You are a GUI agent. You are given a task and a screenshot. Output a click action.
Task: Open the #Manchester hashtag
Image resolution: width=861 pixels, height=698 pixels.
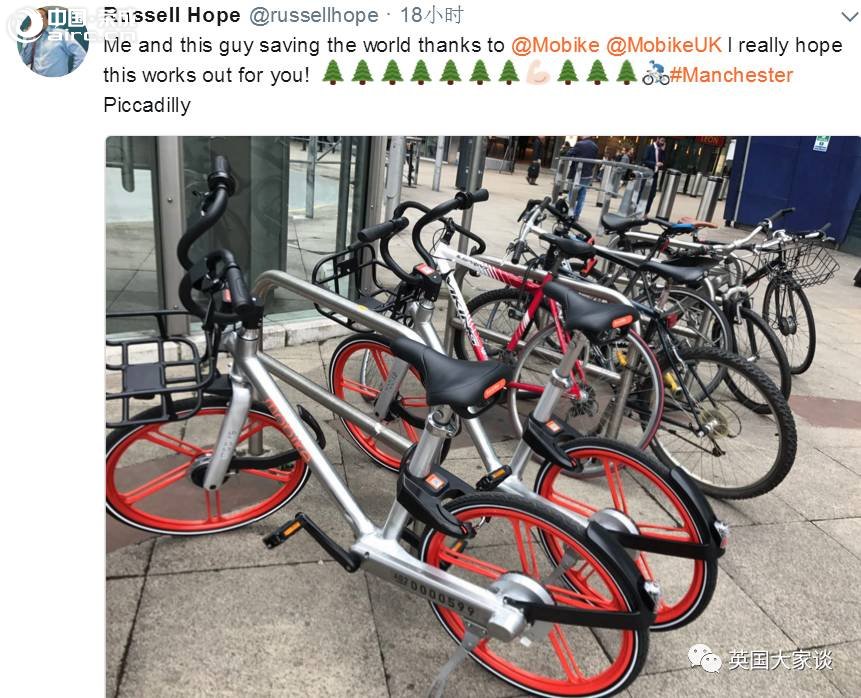[731, 75]
